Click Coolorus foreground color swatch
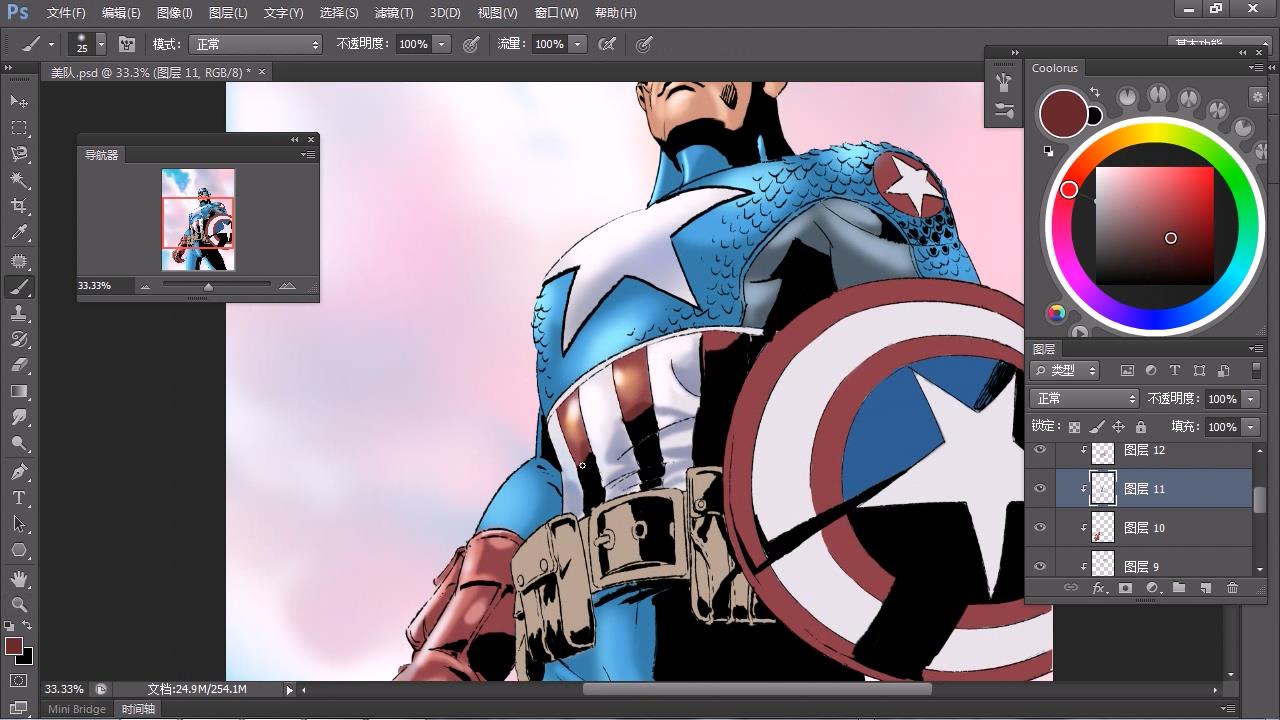This screenshot has height=720, width=1280. click(1064, 113)
